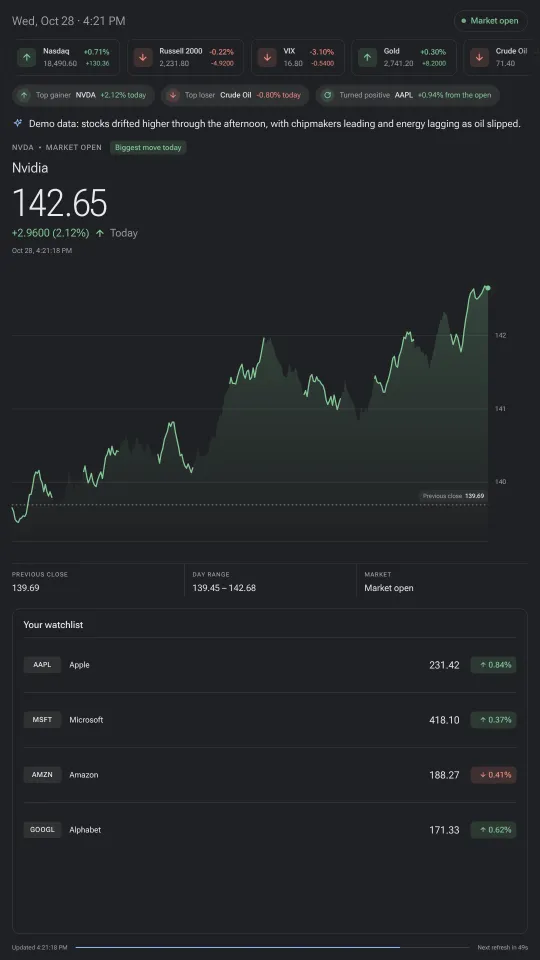
Task: Click the Next refresh countdown text
Action: (x=503, y=948)
